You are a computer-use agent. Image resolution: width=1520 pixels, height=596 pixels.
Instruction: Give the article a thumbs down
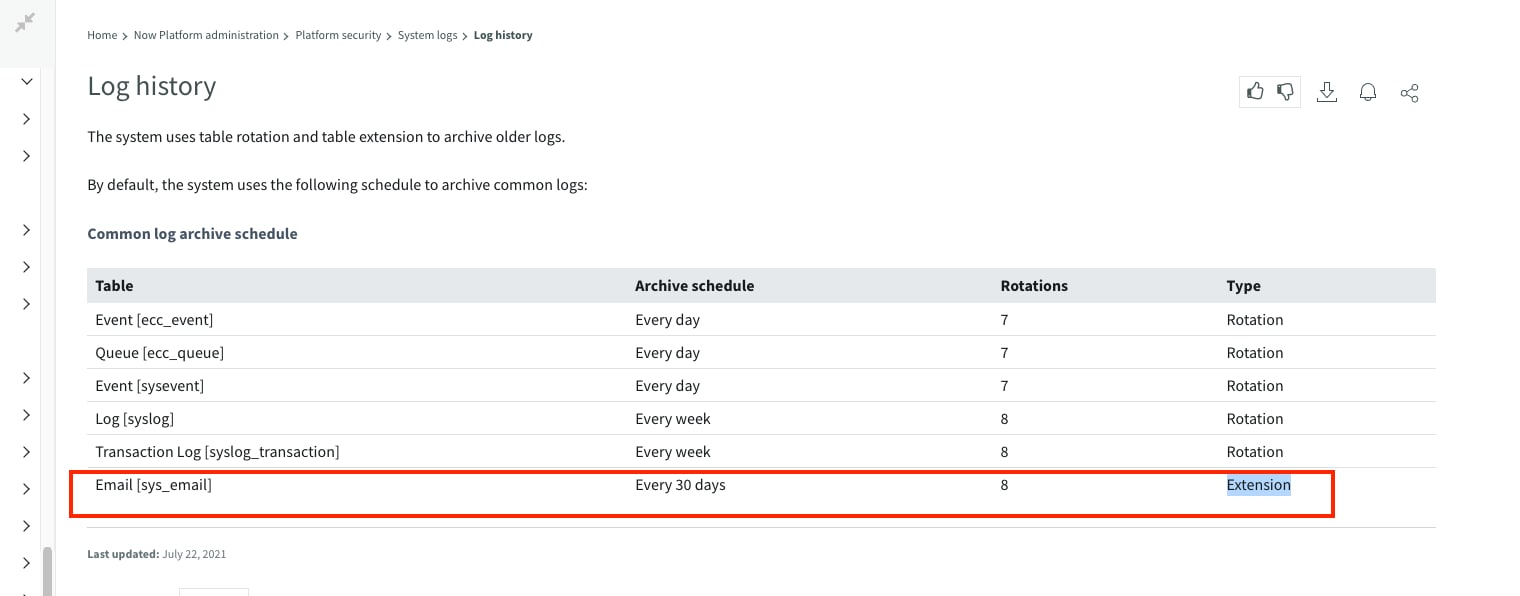[x=1285, y=92]
